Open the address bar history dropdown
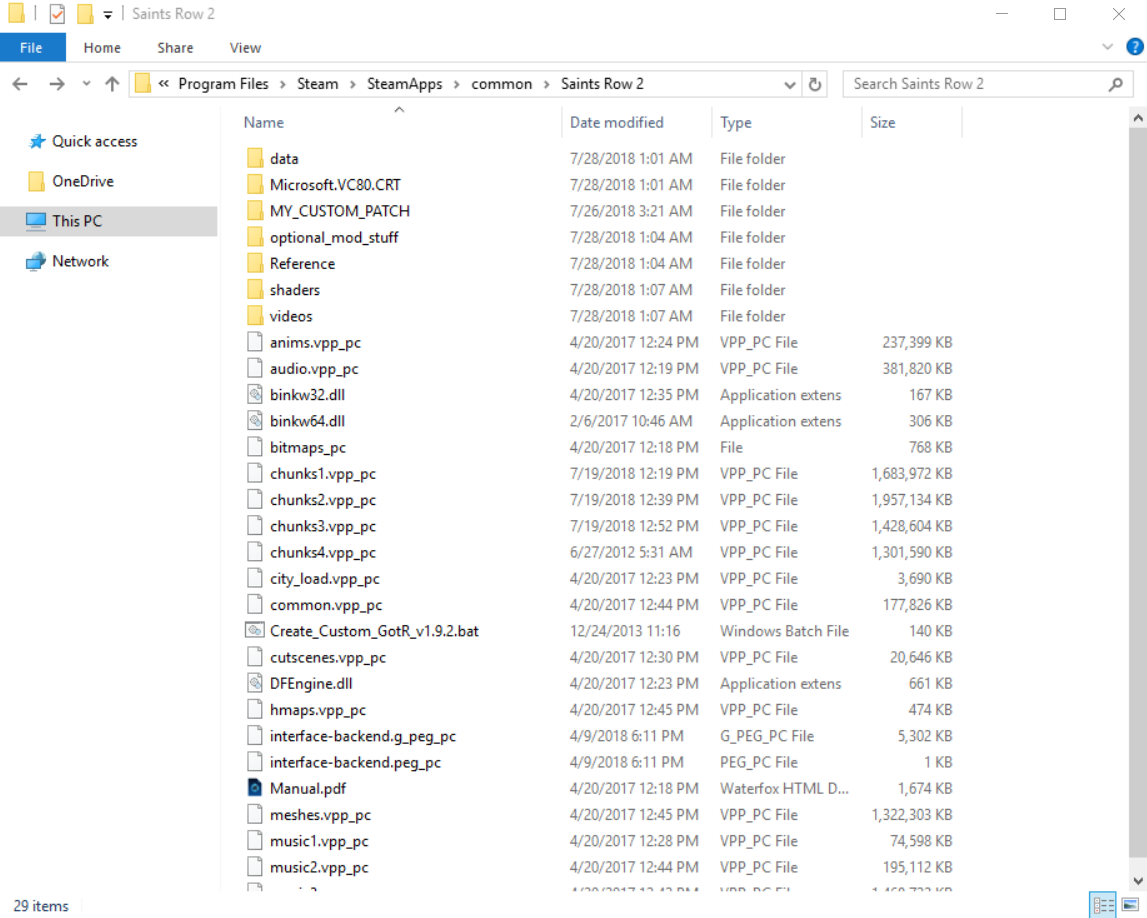 coord(789,84)
